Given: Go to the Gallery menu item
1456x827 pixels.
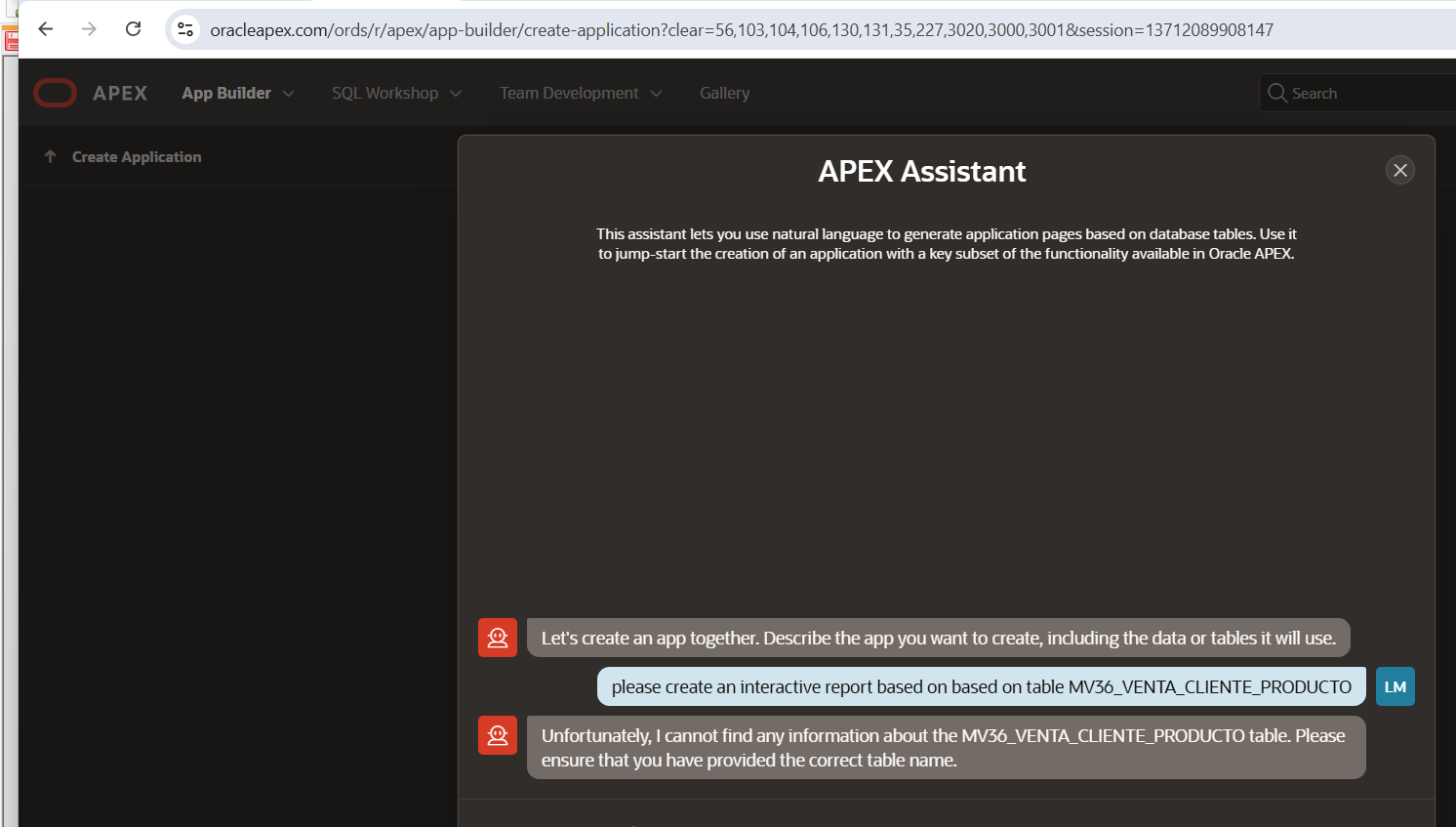Looking at the screenshot, I should pos(725,93).
